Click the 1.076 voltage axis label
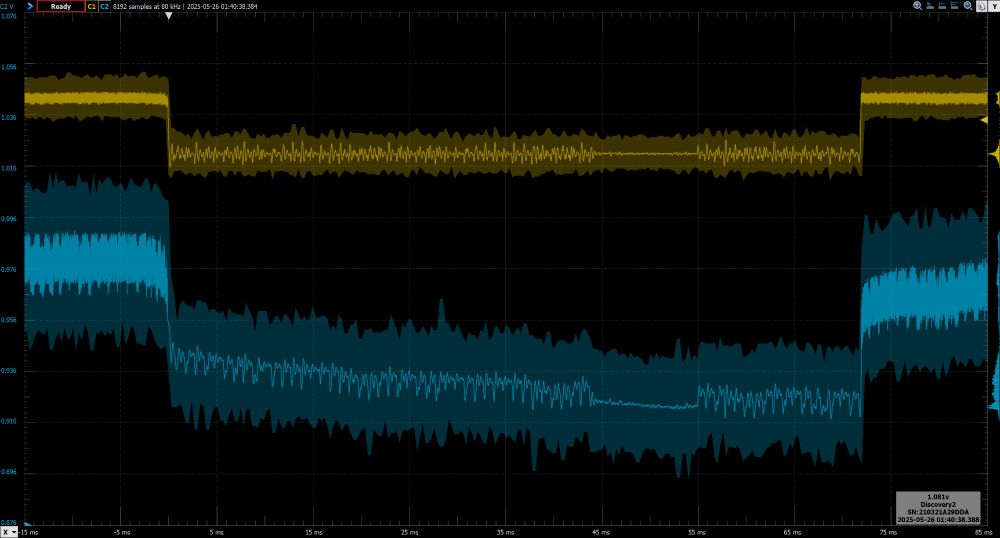This screenshot has width=1000, height=538. point(9,16)
